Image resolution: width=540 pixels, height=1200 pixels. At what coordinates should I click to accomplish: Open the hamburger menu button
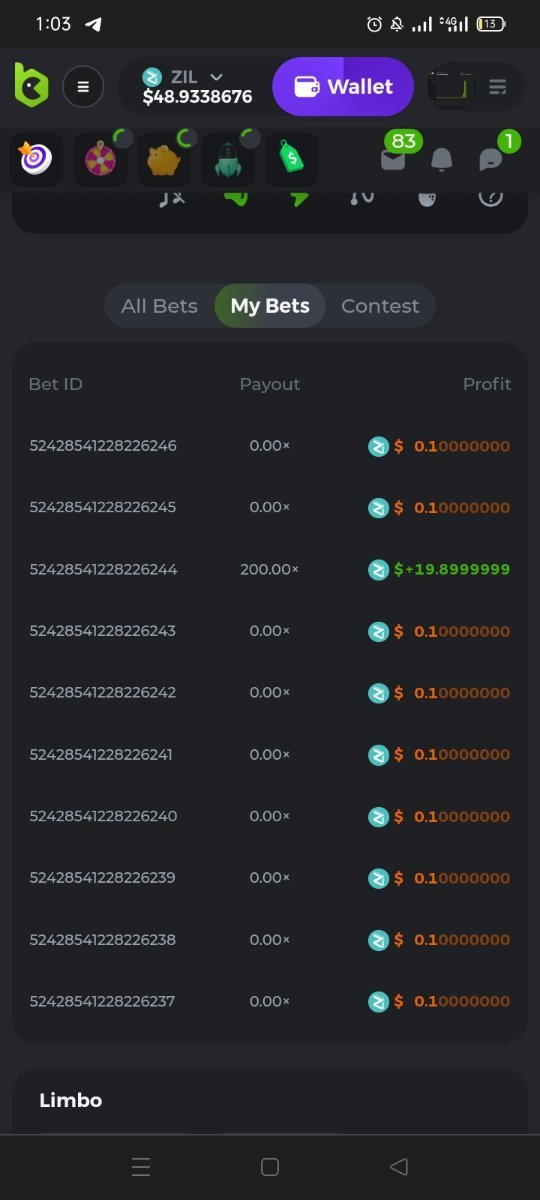click(83, 87)
